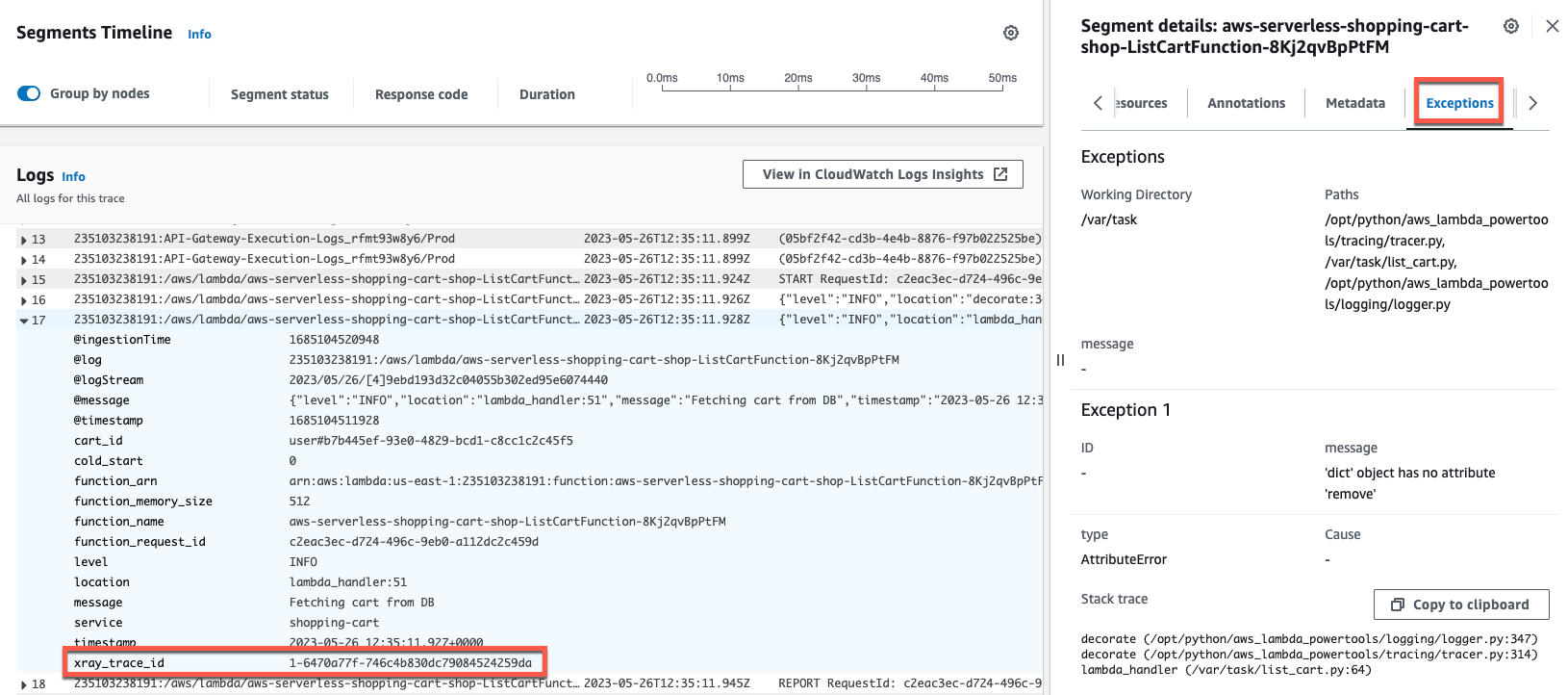The height and width of the screenshot is (695, 1568).
Task: Select the xray_trace_id value
Action: point(411,663)
